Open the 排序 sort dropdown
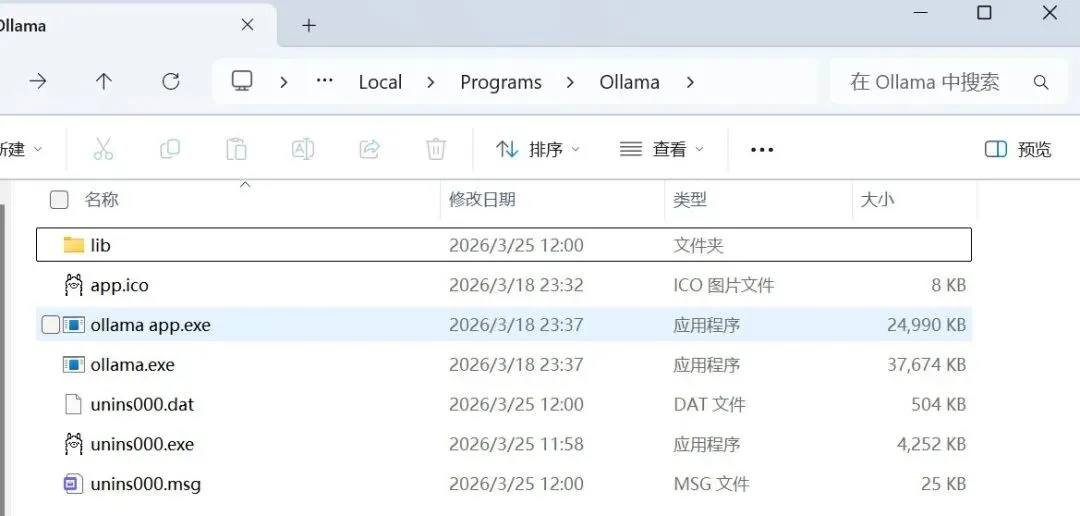Screen dimensions: 1080x516 538,149
